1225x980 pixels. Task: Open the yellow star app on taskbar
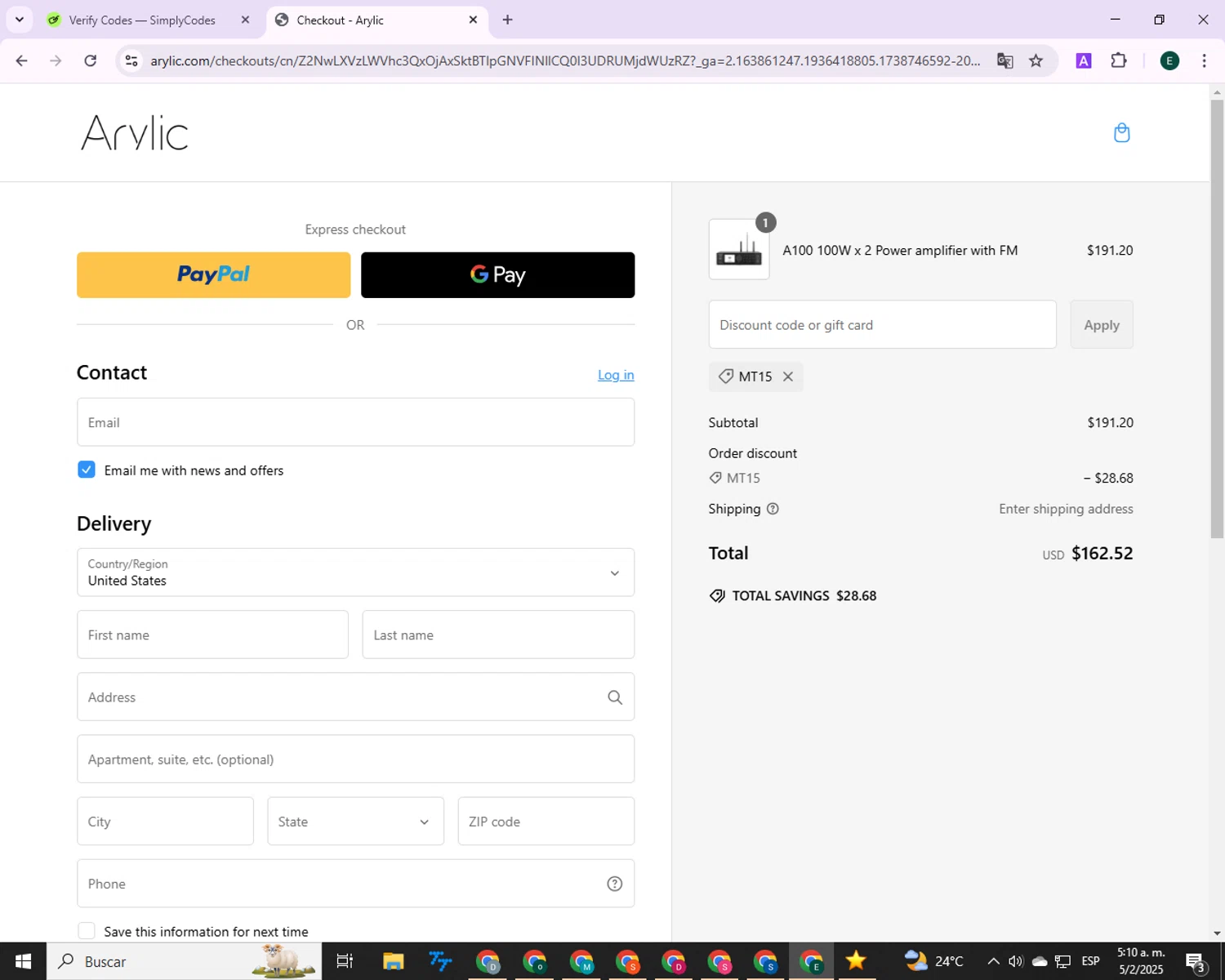pos(855,961)
